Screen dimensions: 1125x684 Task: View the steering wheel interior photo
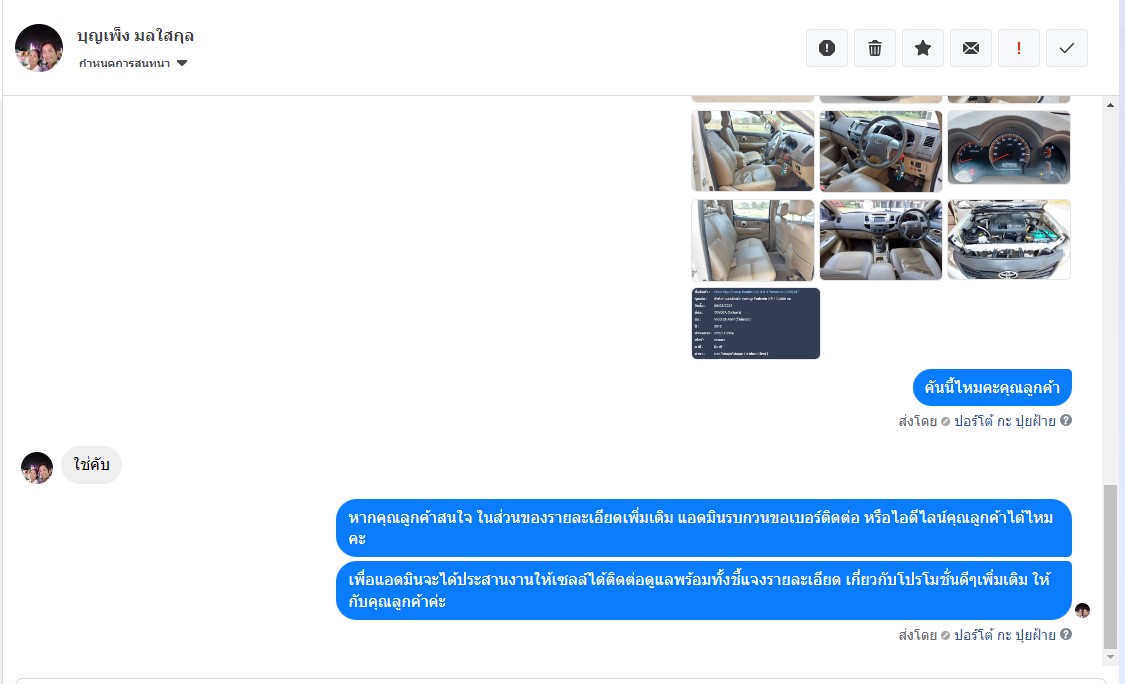[880, 151]
